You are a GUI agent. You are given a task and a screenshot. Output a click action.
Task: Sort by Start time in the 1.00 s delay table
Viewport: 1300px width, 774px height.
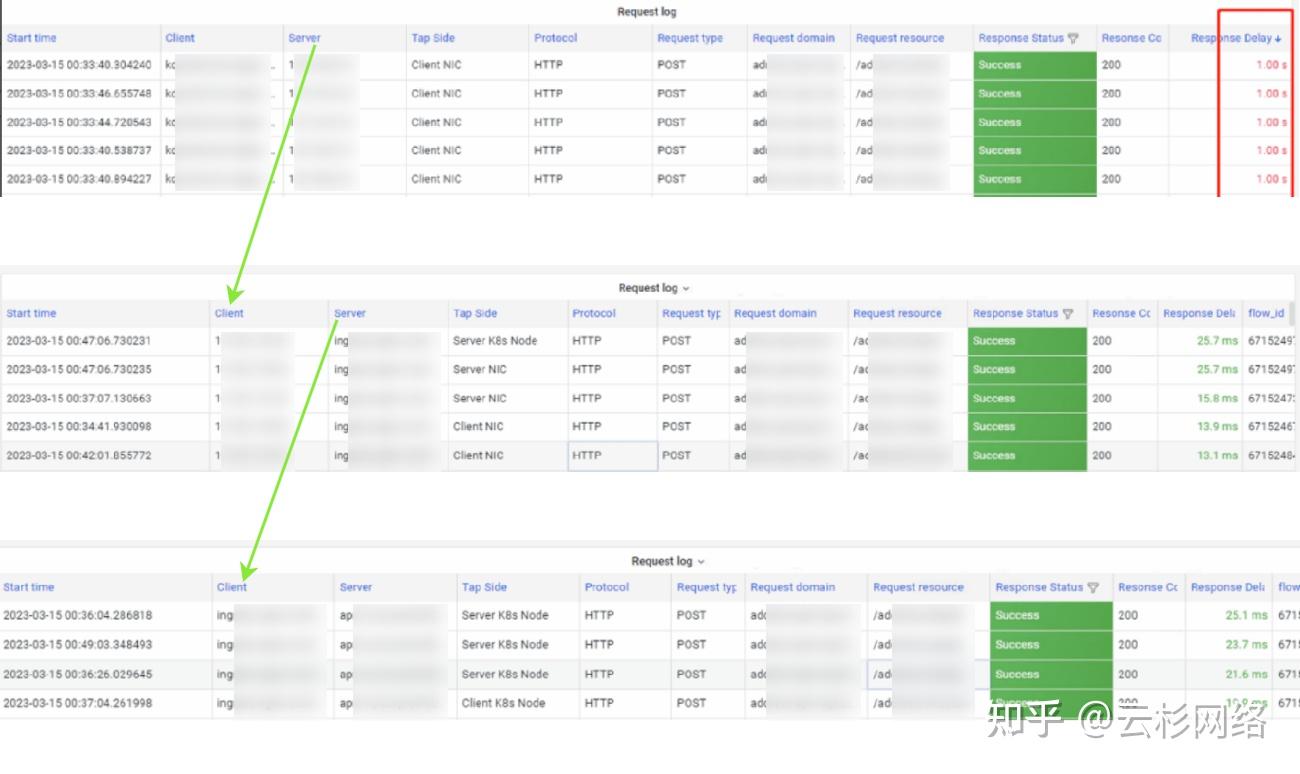coord(32,38)
